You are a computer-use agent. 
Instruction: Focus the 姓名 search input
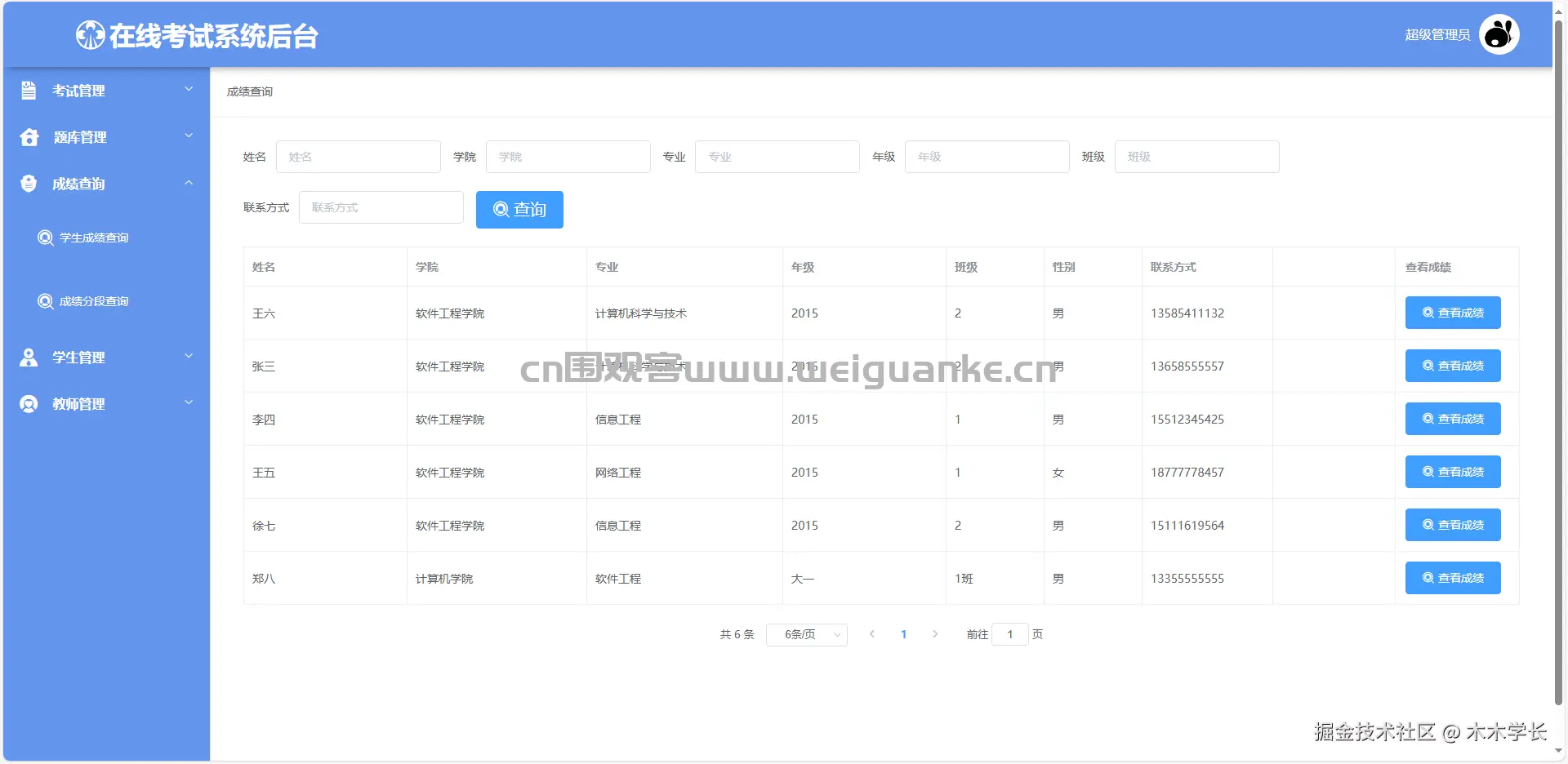359,157
